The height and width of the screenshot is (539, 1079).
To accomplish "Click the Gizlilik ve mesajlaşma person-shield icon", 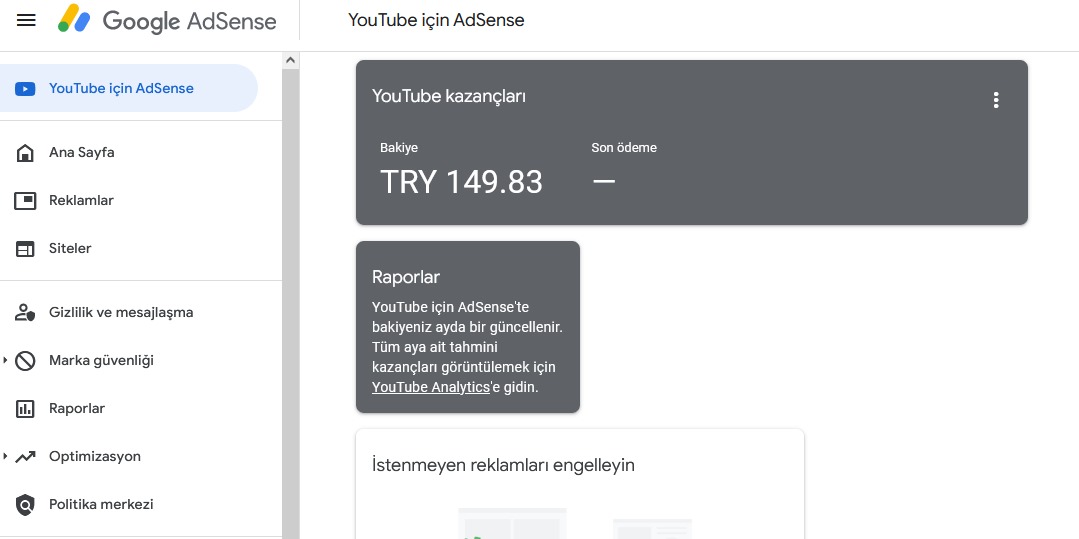I will [x=25, y=313].
